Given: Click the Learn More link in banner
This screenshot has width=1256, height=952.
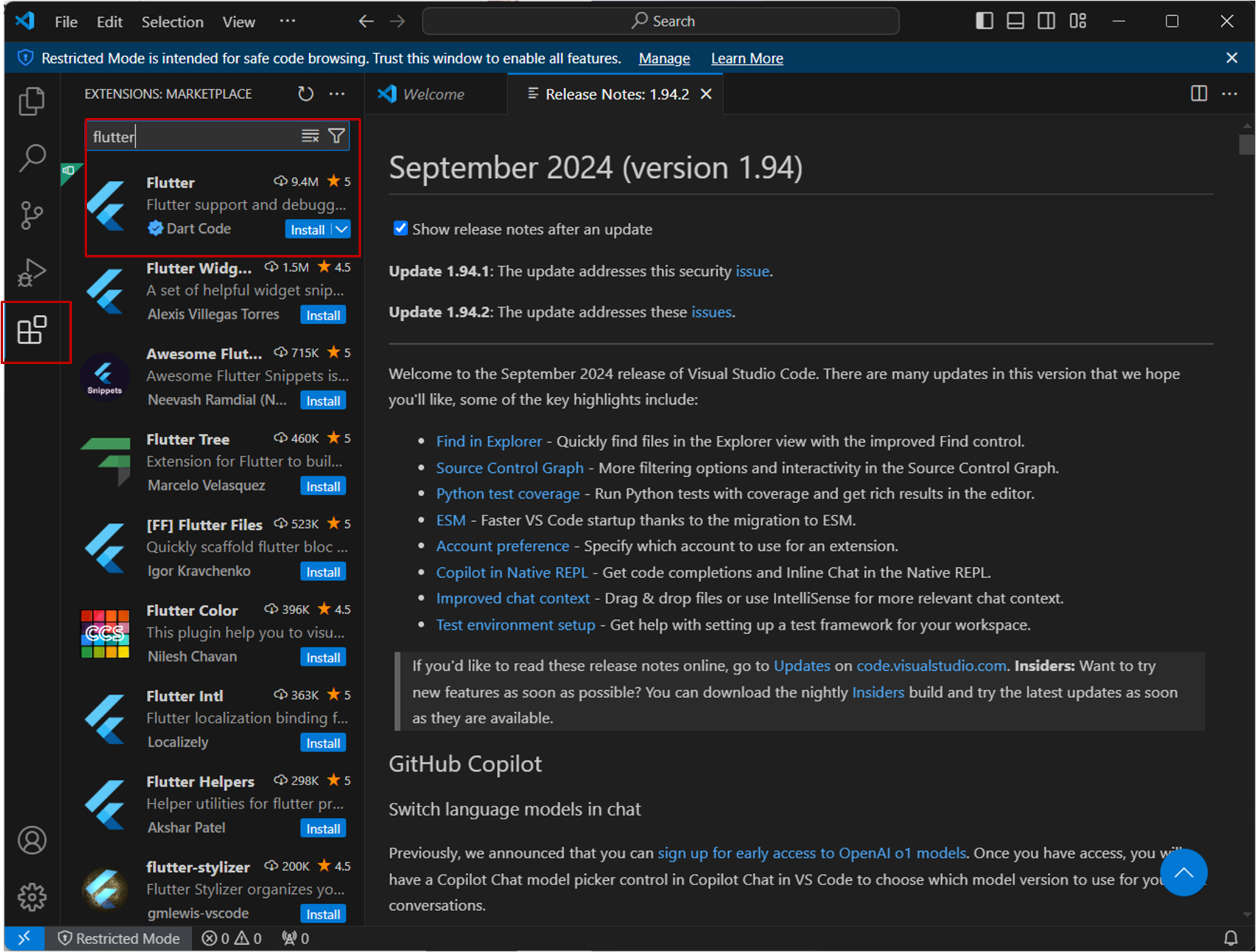Looking at the screenshot, I should pos(746,58).
